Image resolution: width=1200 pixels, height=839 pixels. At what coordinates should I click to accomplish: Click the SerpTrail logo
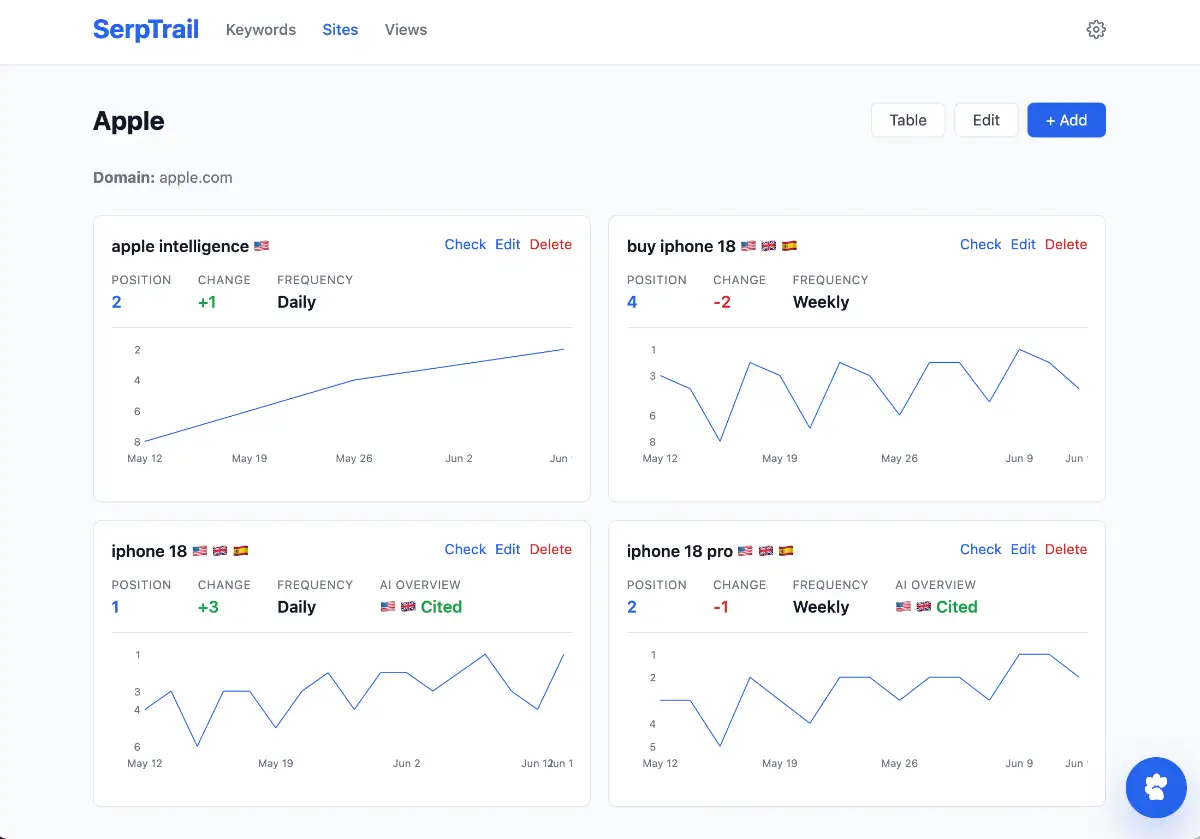[146, 30]
